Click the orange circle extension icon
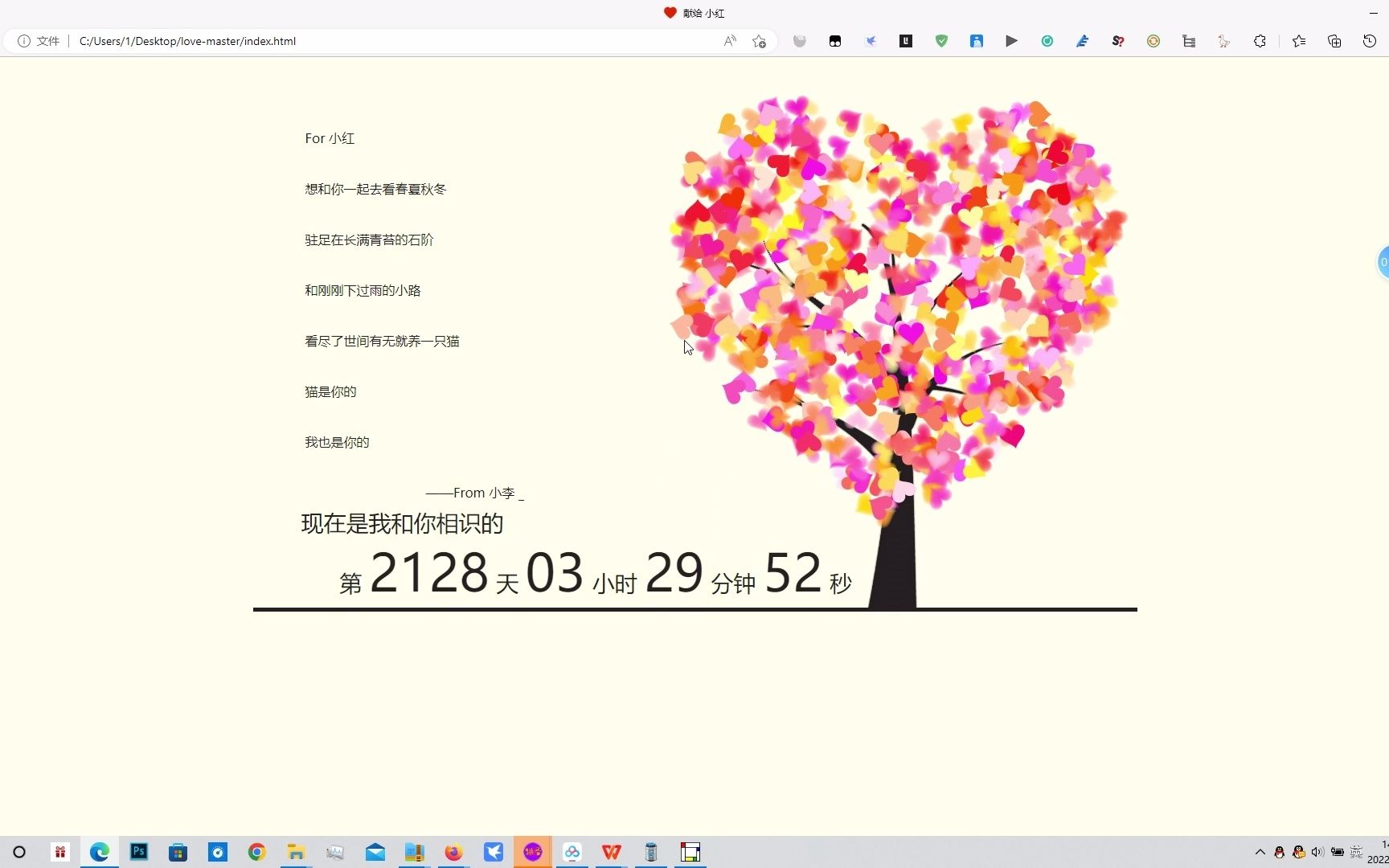 click(x=1153, y=41)
